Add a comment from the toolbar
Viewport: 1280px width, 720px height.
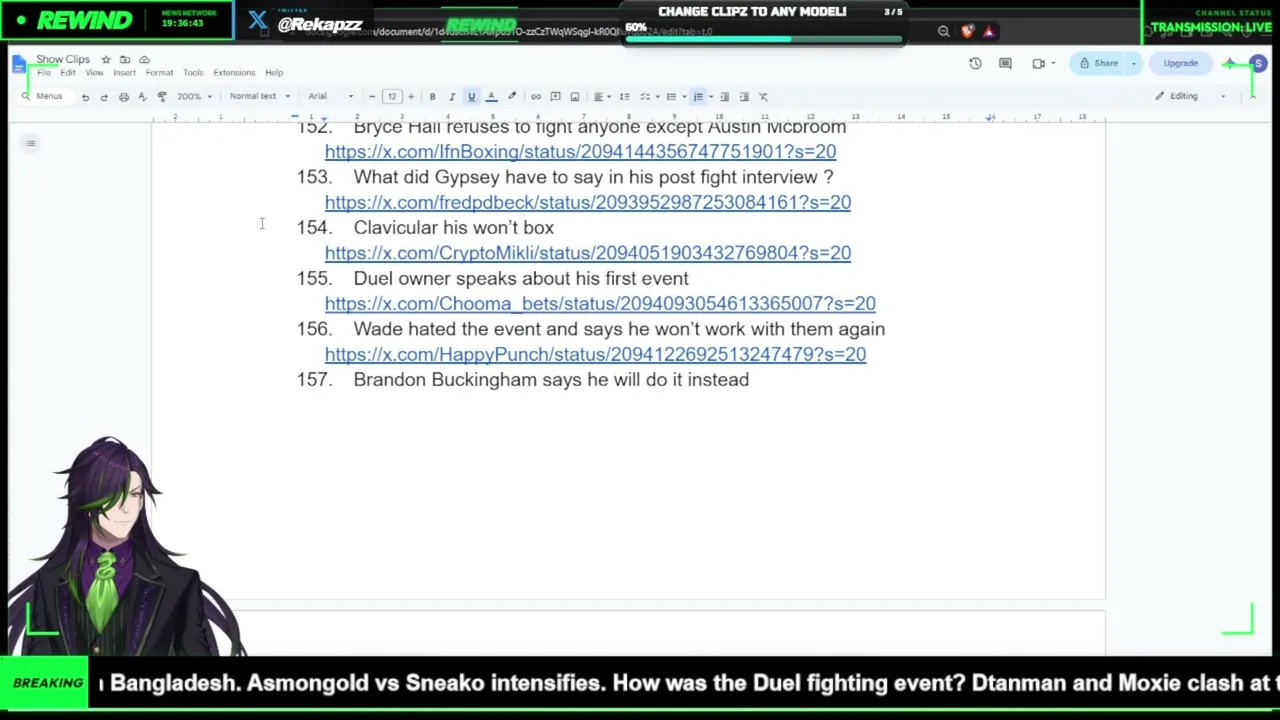pyautogui.click(x=555, y=97)
